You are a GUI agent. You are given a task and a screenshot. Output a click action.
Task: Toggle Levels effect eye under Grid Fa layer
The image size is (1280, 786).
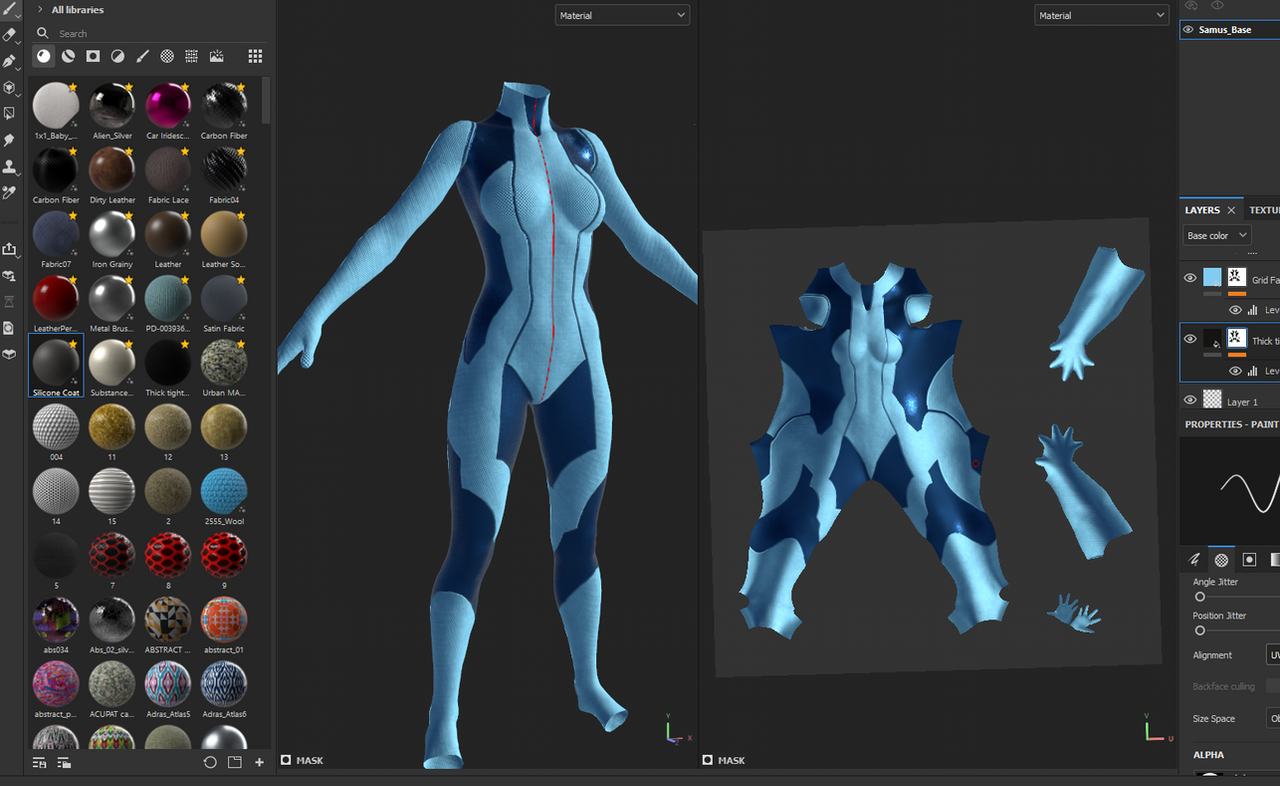(x=1236, y=310)
